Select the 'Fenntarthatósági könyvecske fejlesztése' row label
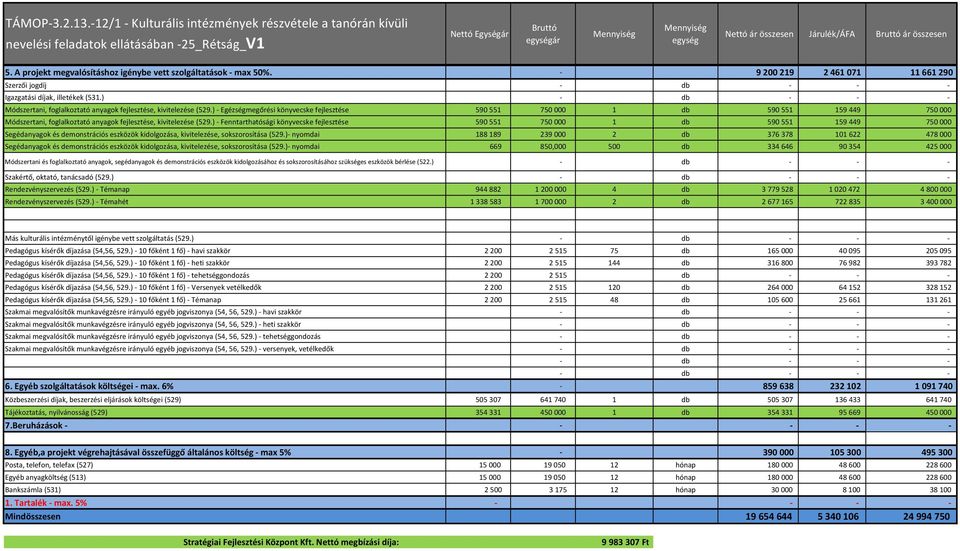 coord(176,122)
